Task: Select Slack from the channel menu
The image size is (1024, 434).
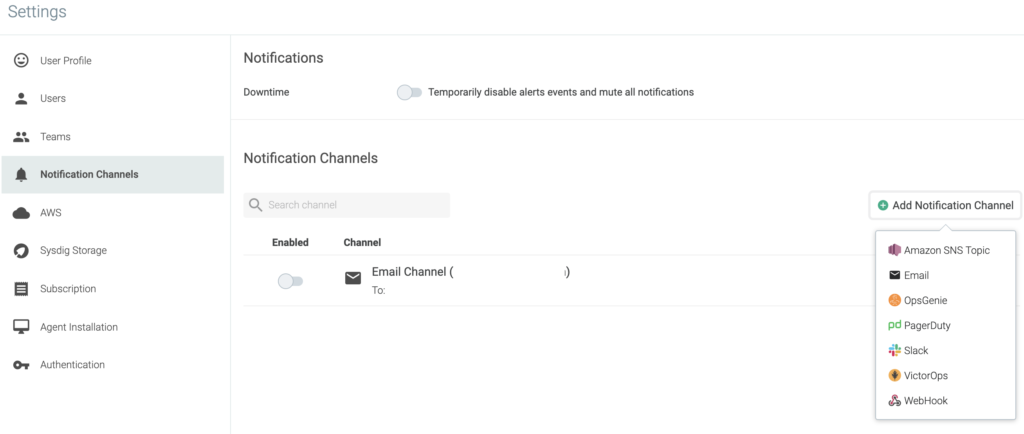Action: coord(915,350)
